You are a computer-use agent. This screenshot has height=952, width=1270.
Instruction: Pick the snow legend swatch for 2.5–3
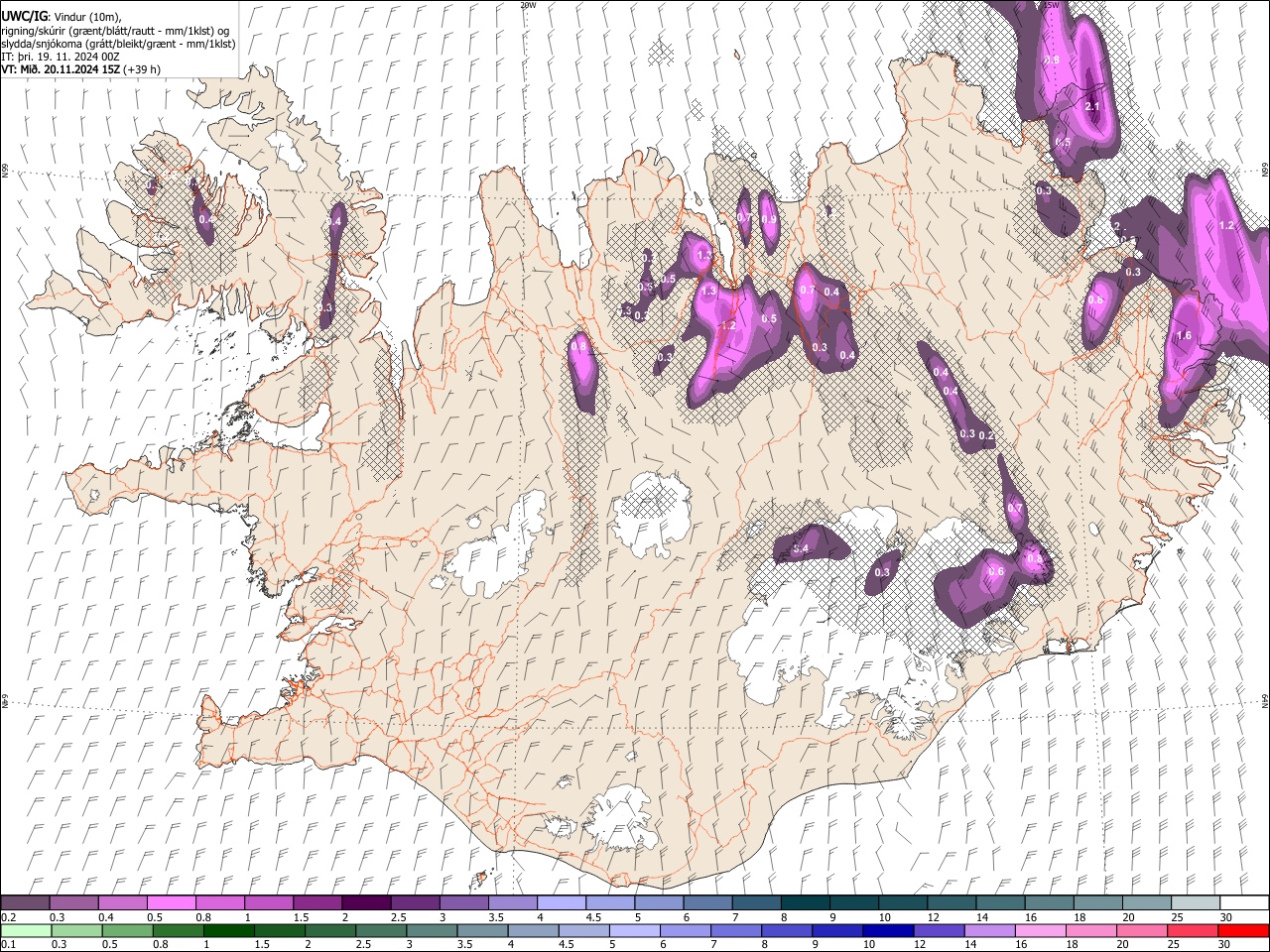point(415,903)
